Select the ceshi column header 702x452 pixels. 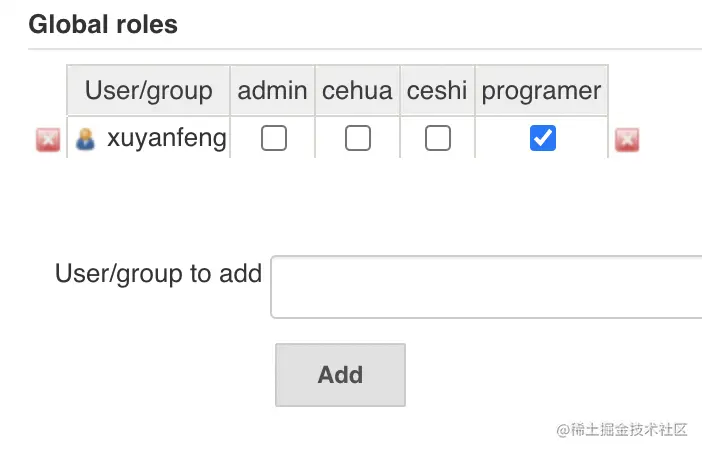click(x=437, y=91)
